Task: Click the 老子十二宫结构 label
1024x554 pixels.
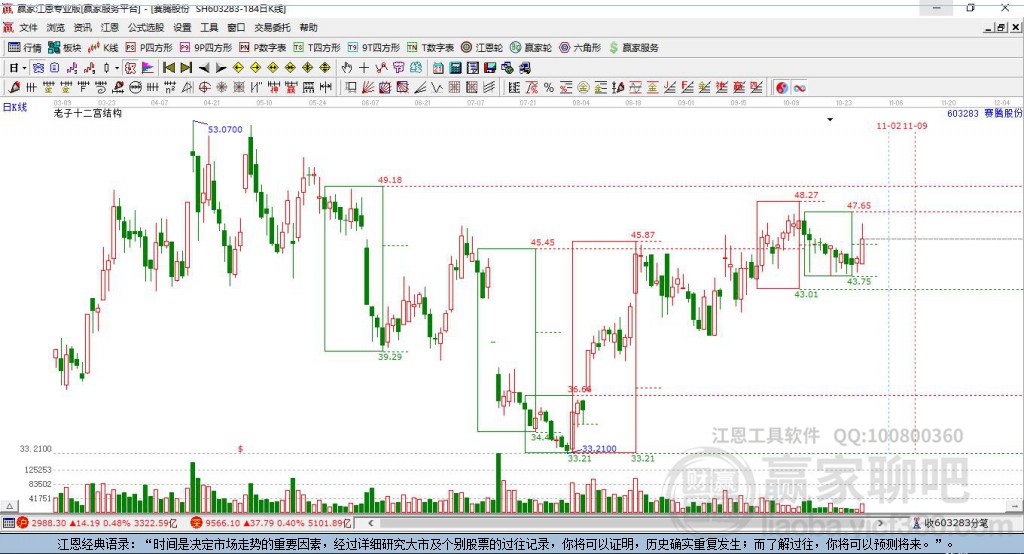Action: pos(88,113)
